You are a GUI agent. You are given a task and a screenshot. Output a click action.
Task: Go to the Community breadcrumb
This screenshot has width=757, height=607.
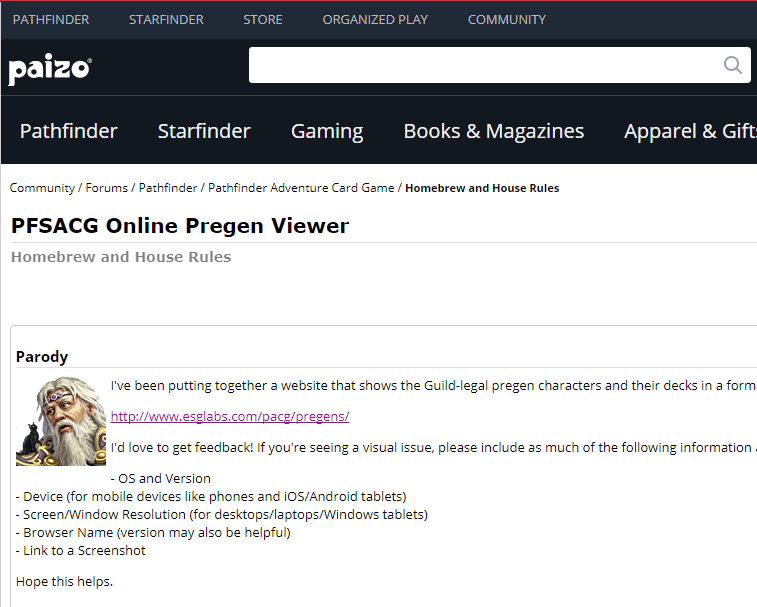click(x=42, y=188)
